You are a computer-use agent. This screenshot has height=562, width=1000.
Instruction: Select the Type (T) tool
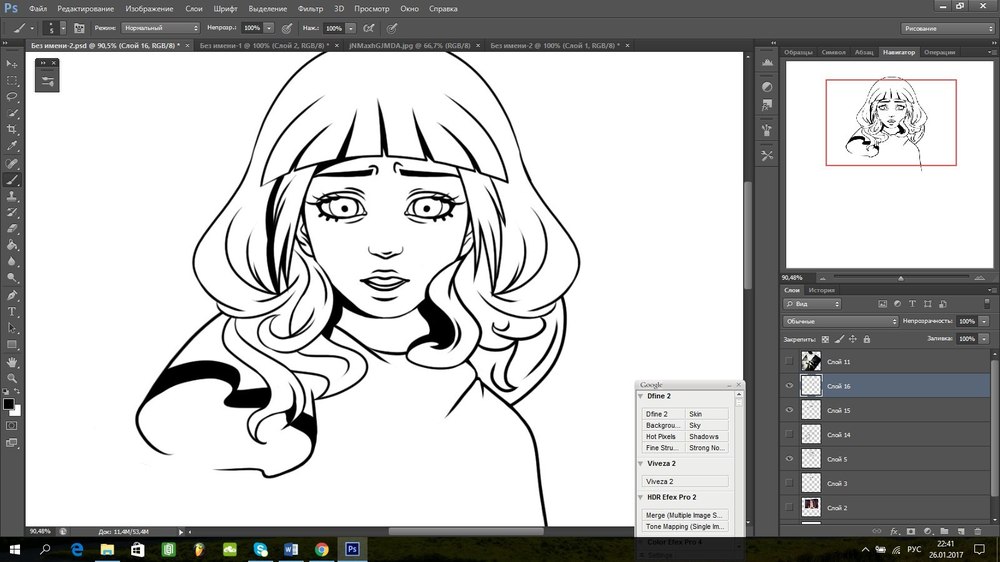(x=12, y=311)
